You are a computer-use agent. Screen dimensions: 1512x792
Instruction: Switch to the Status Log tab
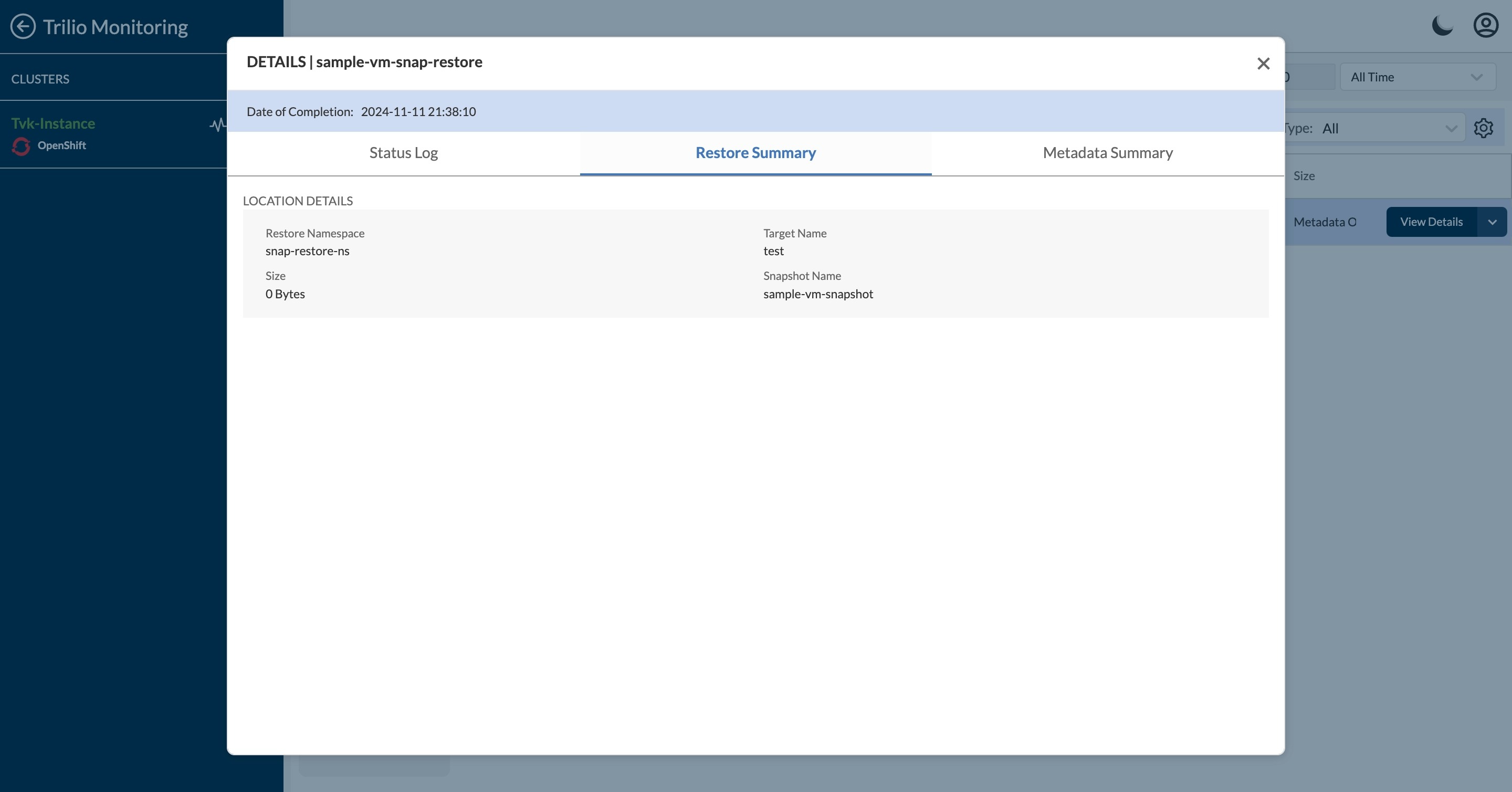[x=403, y=153]
